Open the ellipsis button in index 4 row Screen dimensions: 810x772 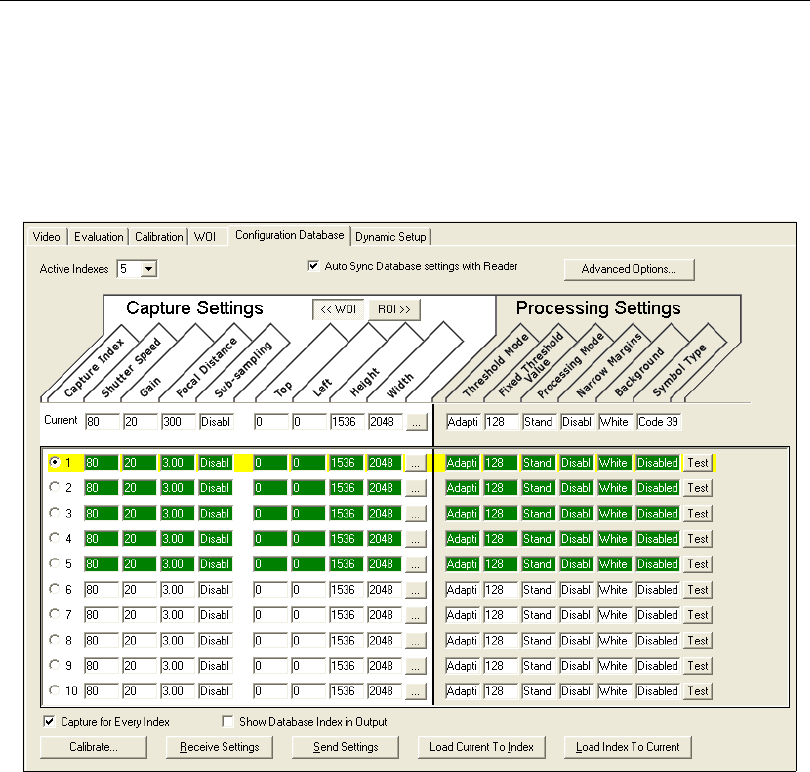pyautogui.click(x=415, y=539)
